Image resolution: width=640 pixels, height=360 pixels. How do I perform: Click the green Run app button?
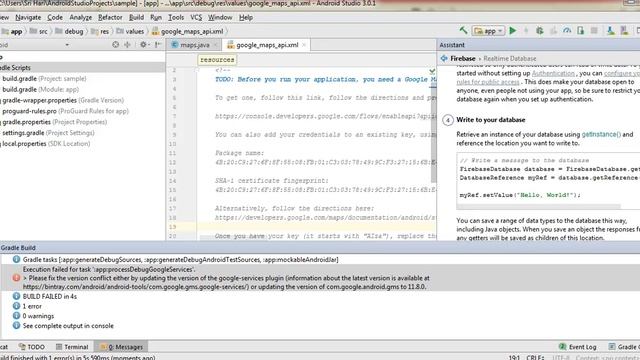tap(513, 31)
